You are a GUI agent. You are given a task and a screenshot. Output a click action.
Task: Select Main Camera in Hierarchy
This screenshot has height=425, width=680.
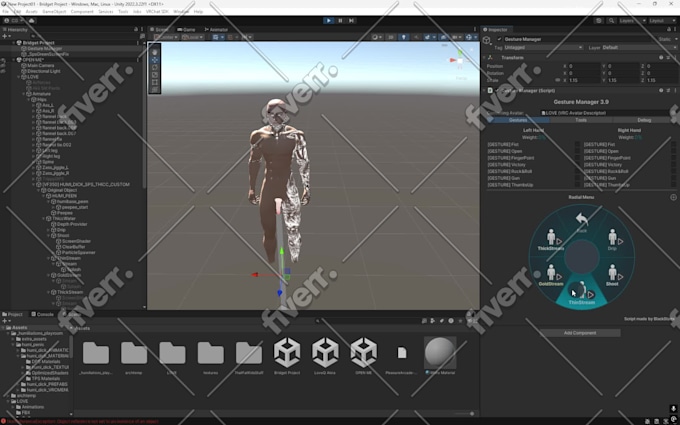pos(41,65)
